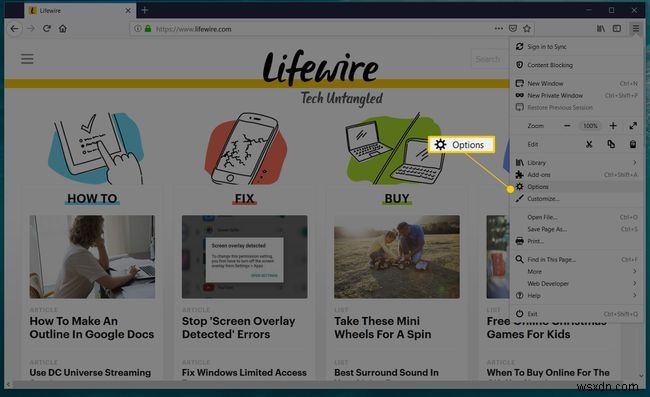Expand the Web Developer submenu
Image resolution: width=650 pixels, height=397 pixels.
[576, 283]
